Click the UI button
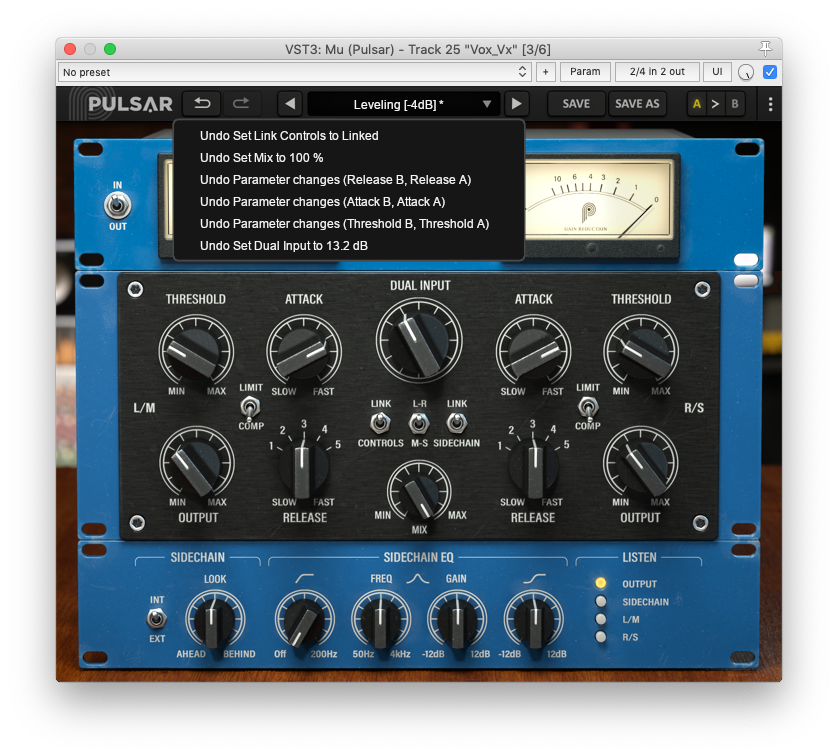 pos(717,72)
